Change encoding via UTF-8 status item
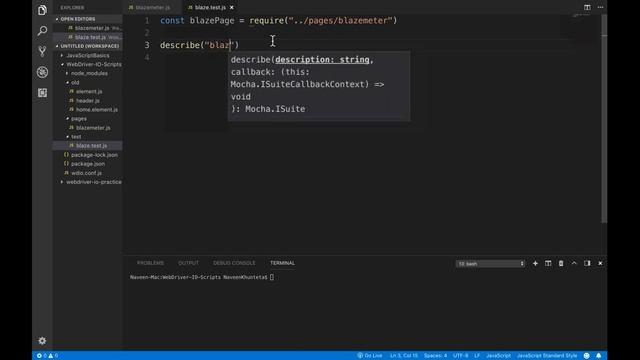 [460, 356]
